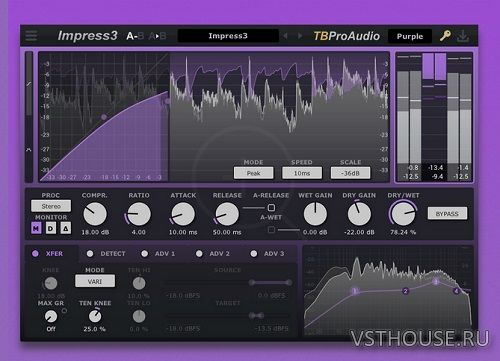
Task: Click the Off MAX GR value
Action: pos(51,329)
